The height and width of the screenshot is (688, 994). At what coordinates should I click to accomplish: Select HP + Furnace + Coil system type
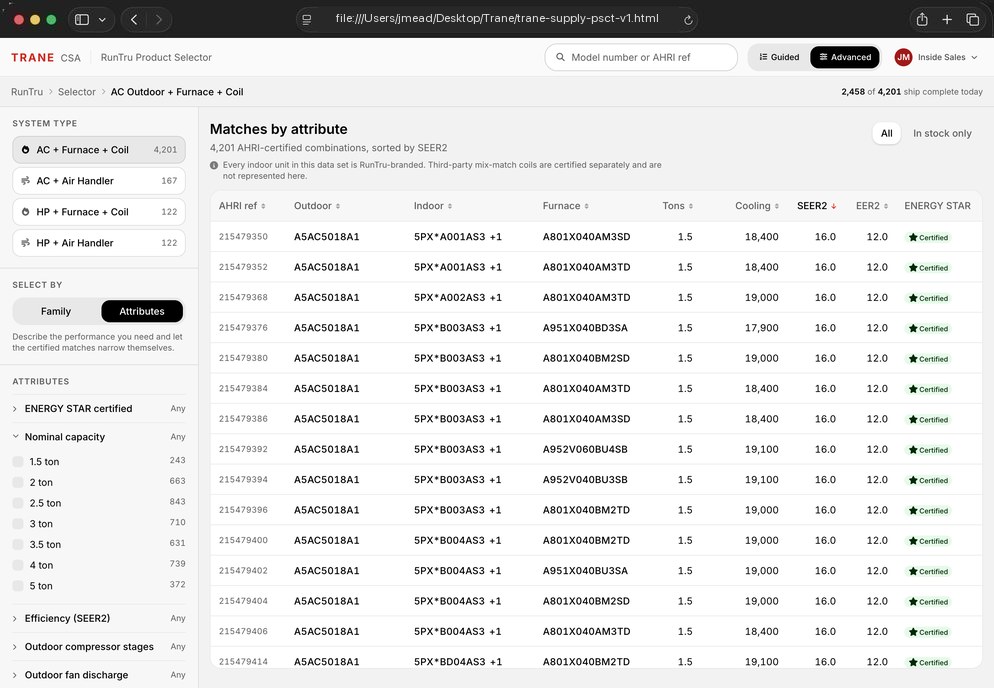[99, 212]
